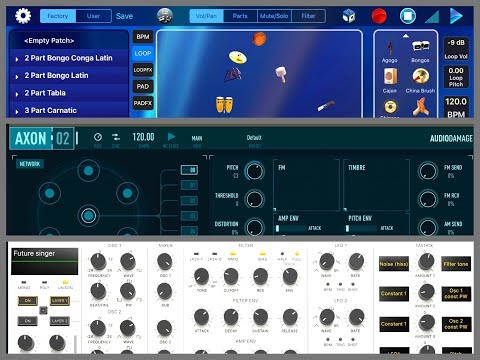The height and width of the screenshot is (360, 480).
Task: Select the LAYER 1 button
Action: [x=60, y=301]
